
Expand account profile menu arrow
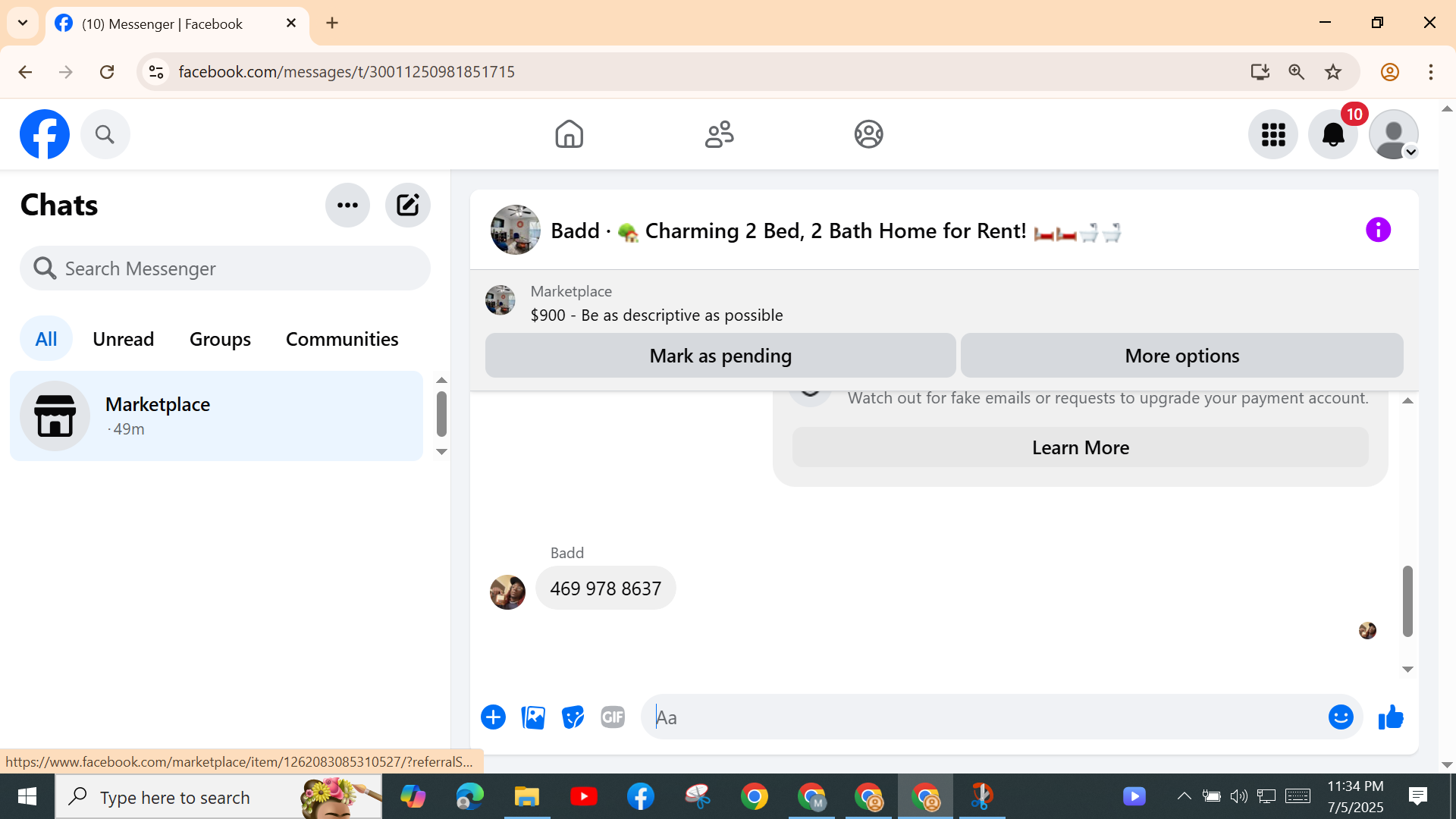tap(1410, 152)
